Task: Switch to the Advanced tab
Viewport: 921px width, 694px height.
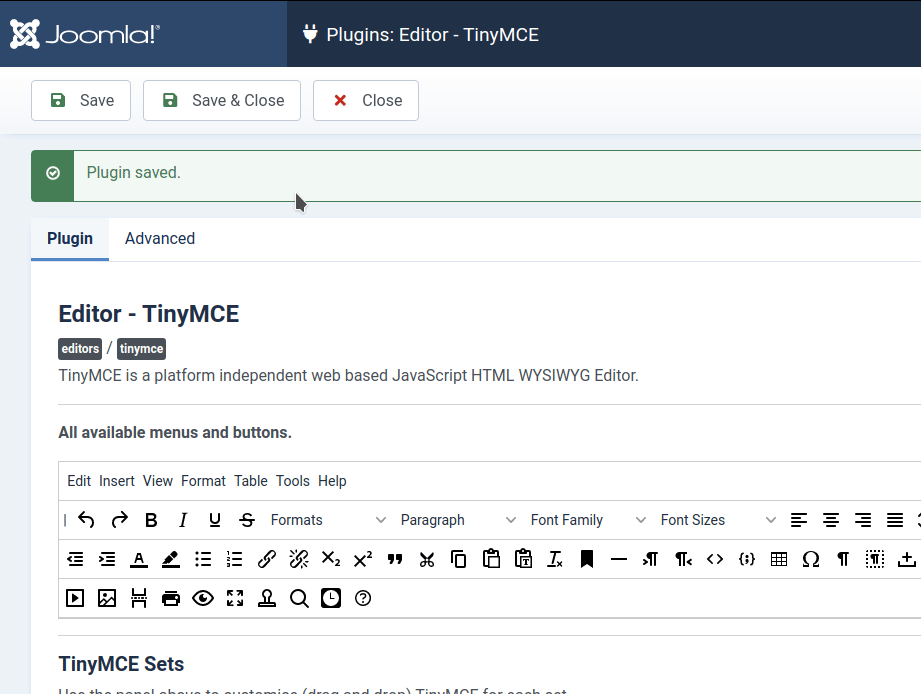Action: [x=160, y=238]
